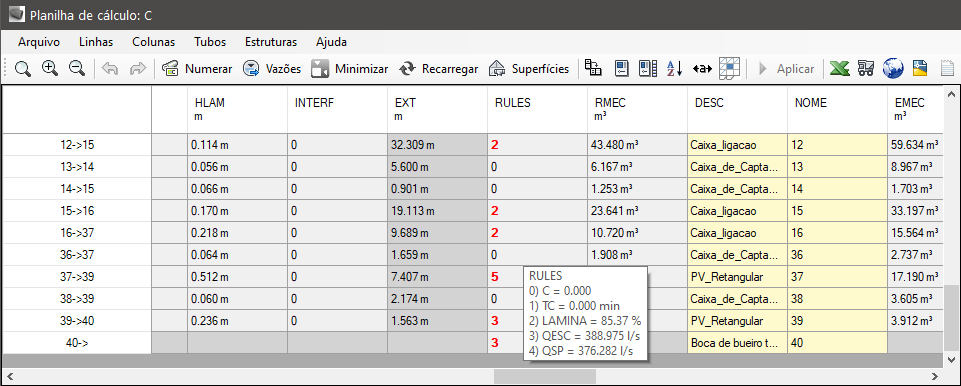Open the Superfícies toolbar option
Viewport: 961px width, 386px height.
[x=529, y=69]
